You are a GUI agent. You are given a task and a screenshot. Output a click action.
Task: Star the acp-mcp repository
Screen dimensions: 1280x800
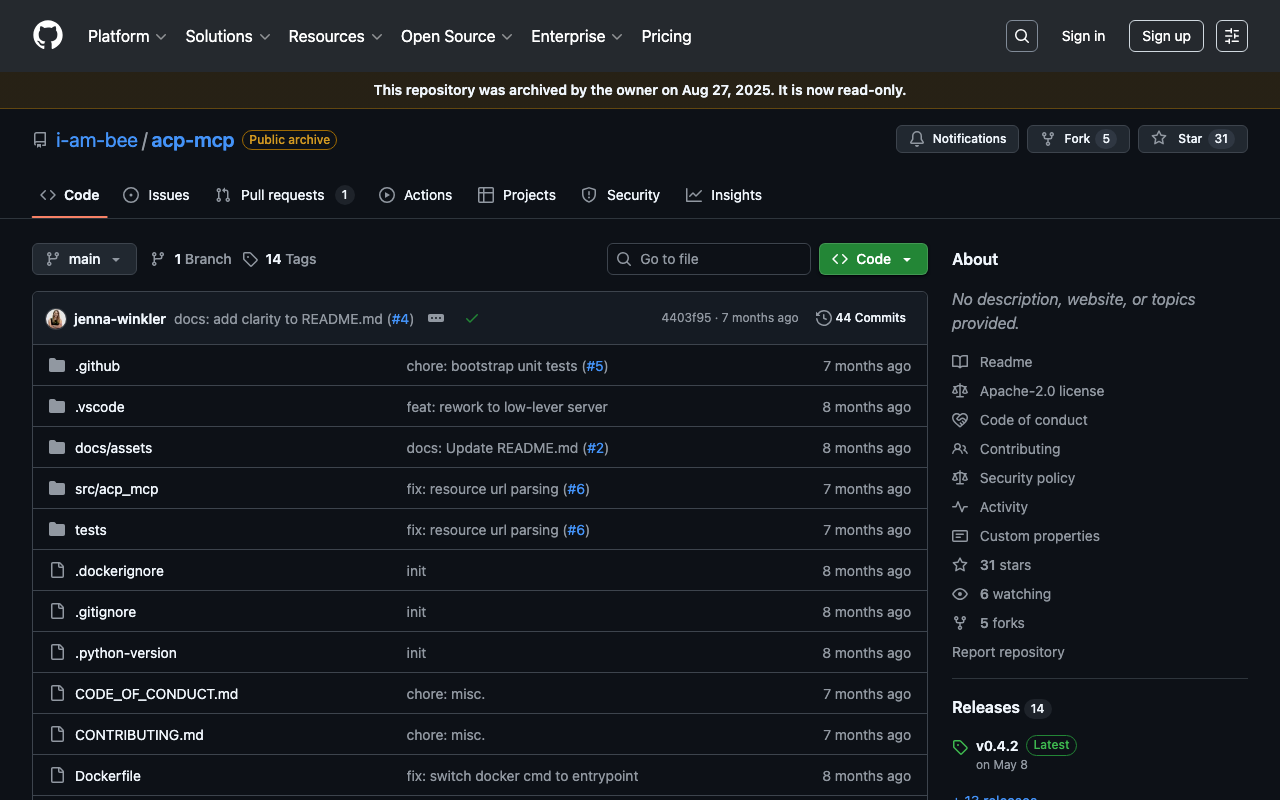coord(1192,139)
